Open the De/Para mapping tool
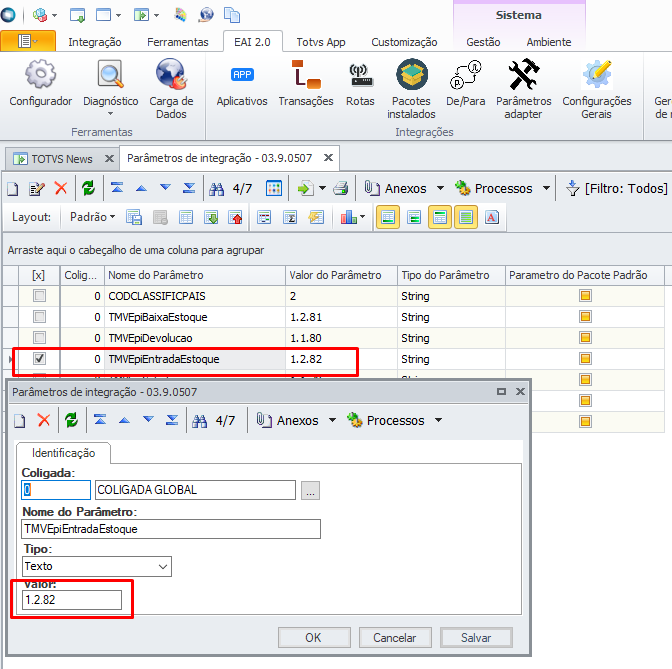672x669 pixels. (465, 84)
